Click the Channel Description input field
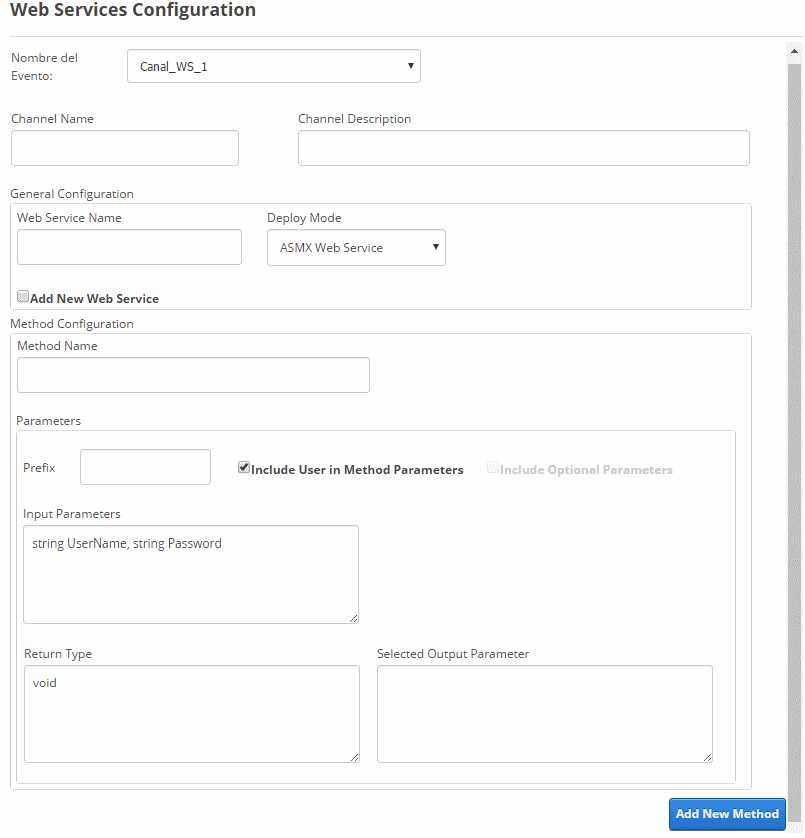This screenshot has height=838, width=805. pos(524,148)
